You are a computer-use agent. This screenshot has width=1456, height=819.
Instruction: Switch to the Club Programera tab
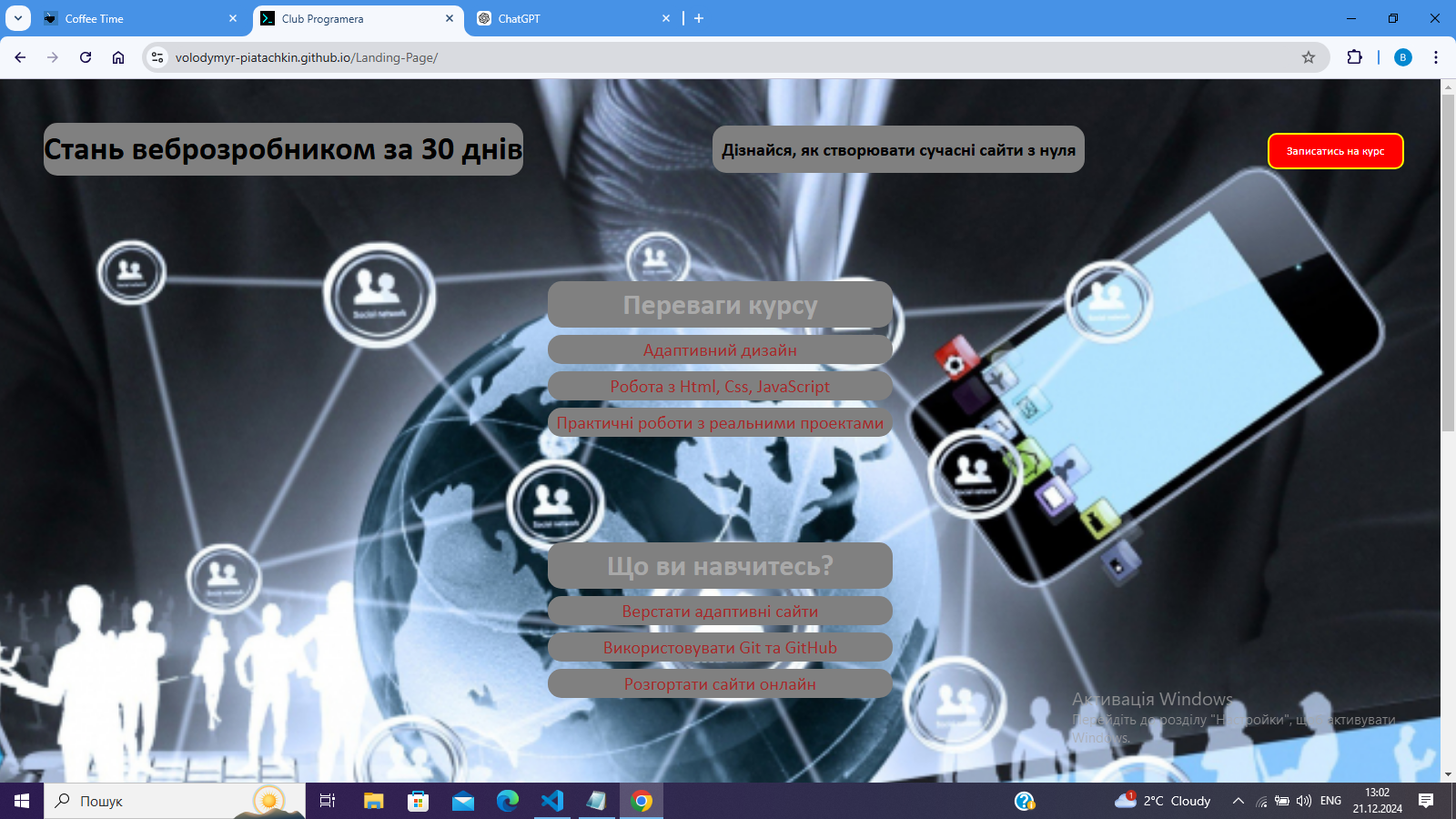(358, 18)
